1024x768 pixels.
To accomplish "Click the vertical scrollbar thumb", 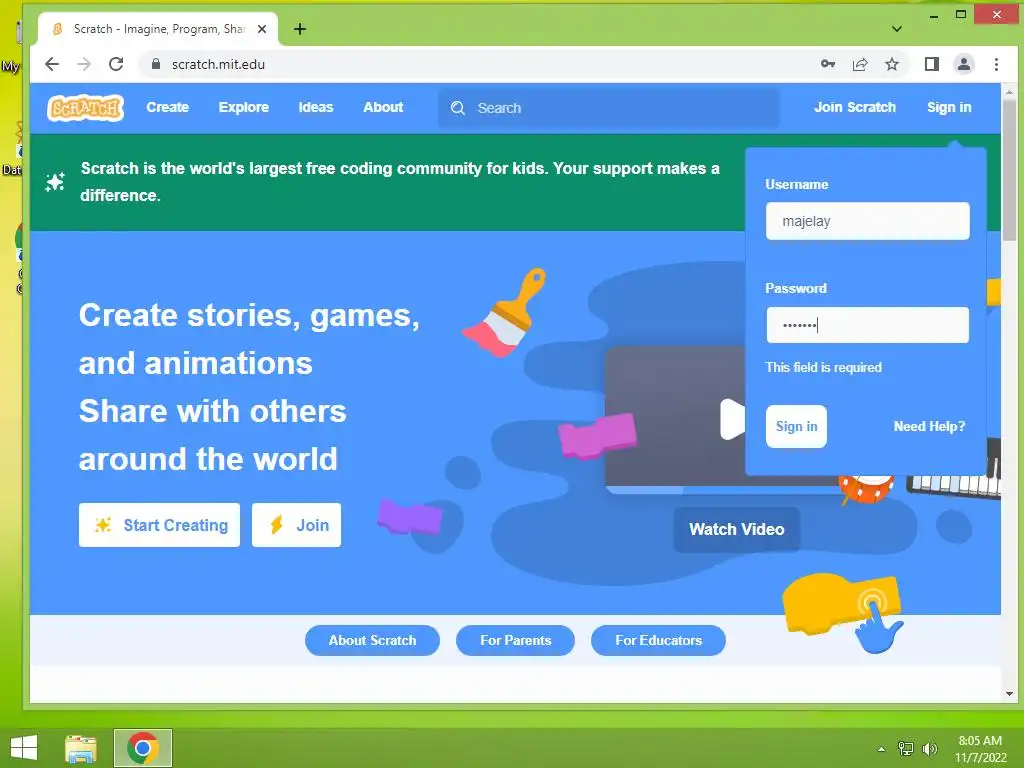I will click(1010, 170).
